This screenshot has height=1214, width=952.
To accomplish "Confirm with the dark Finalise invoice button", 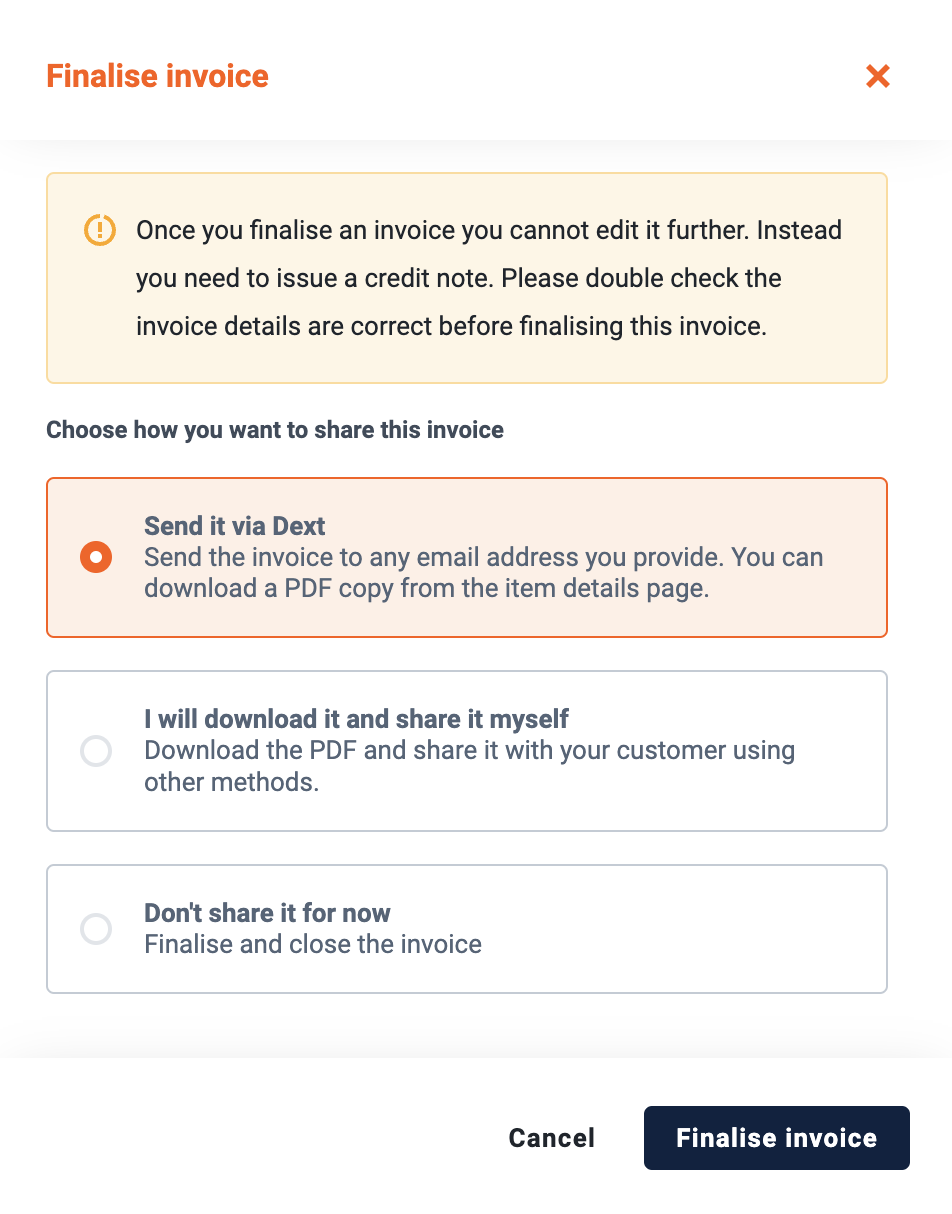I will tap(777, 1138).
